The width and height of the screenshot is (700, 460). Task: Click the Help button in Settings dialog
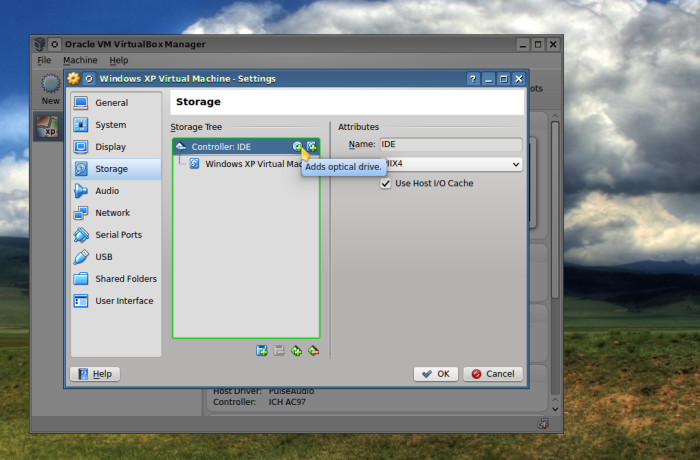tap(95, 374)
